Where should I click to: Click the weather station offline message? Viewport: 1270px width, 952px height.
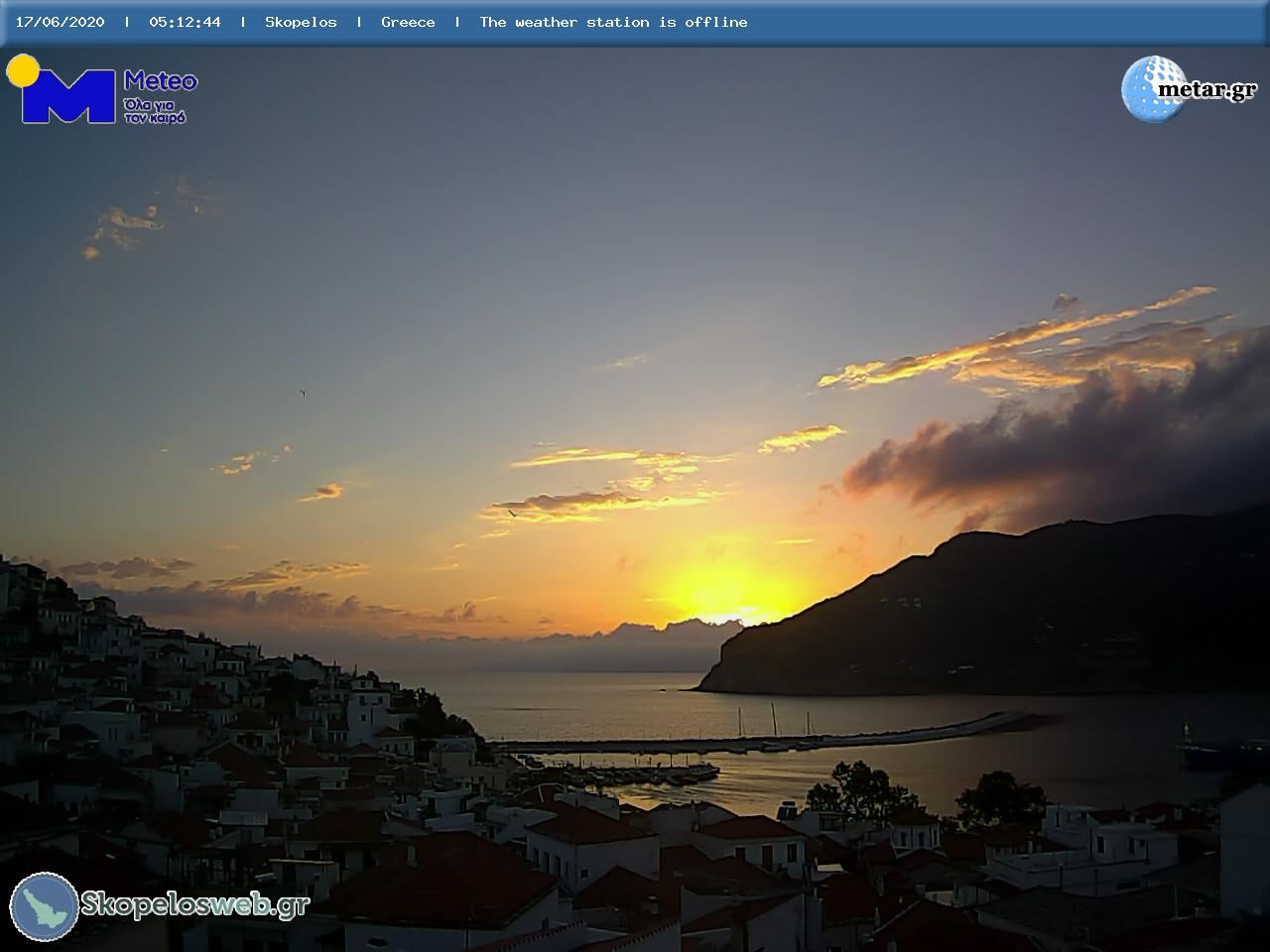pos(613,22)
